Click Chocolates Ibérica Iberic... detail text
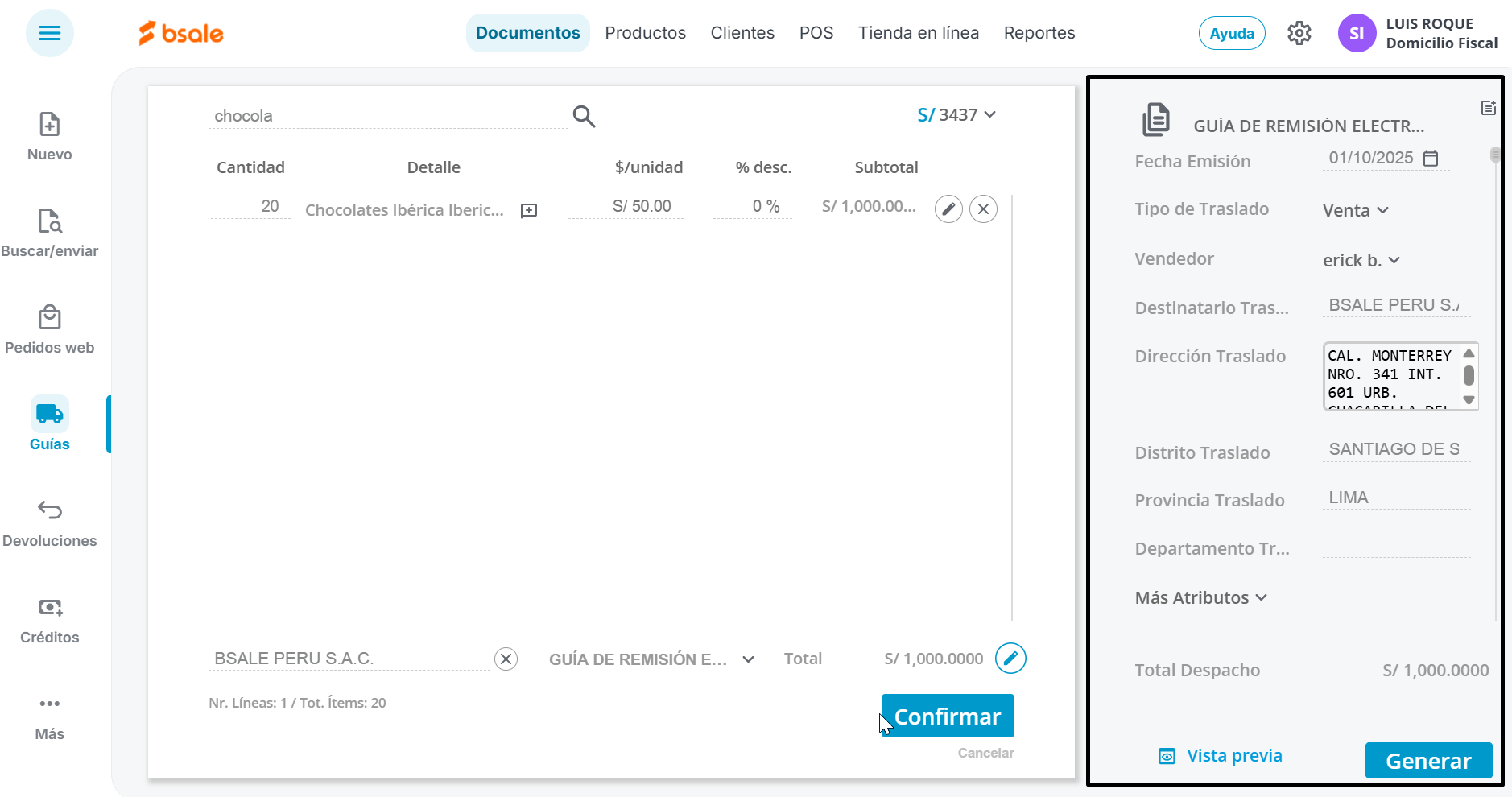The width and height of the screenshot is (1512, 797). coord(404,210)
